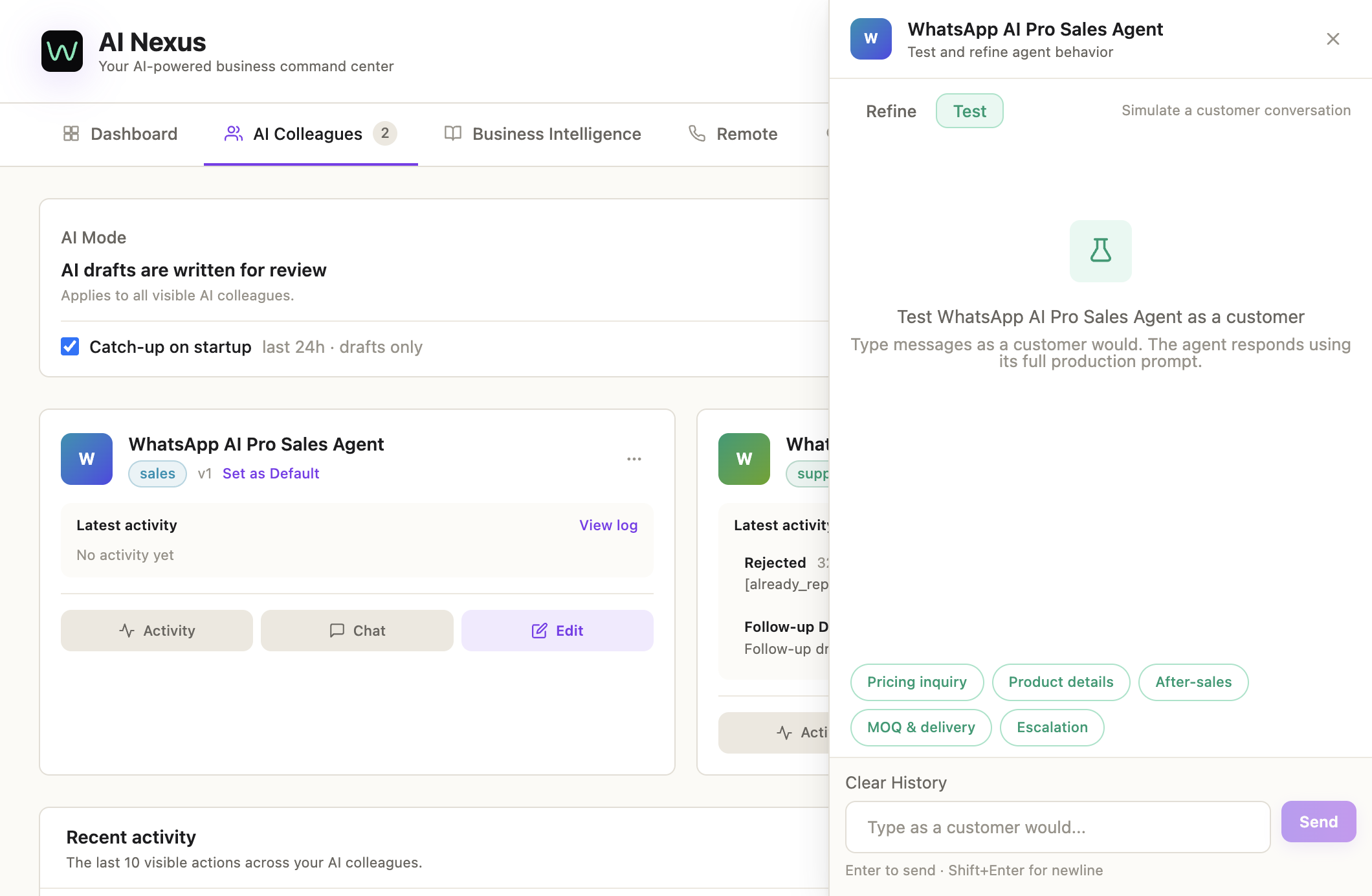
Task: Click 'AI drafts are written for review' heading
Action: (x=194, y=270)
